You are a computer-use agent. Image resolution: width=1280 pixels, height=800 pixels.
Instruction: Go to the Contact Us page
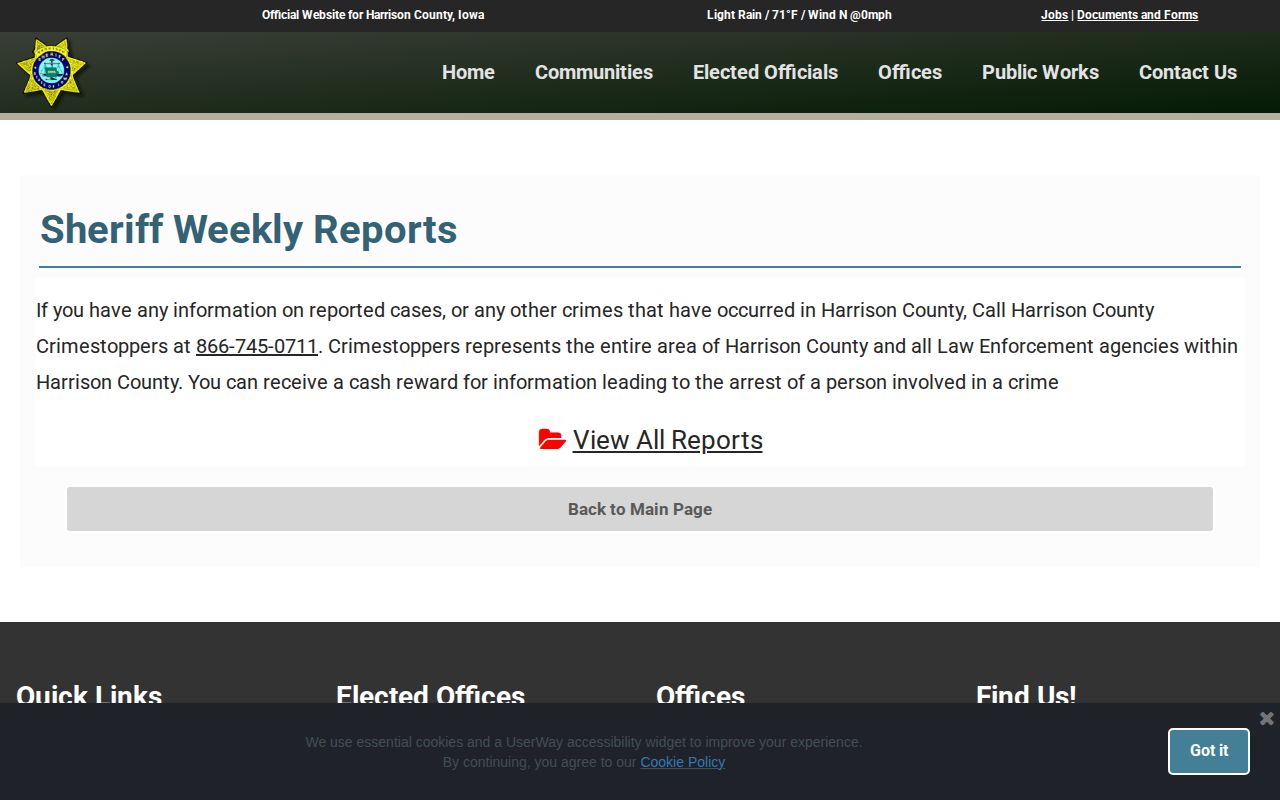(1188, 72)
